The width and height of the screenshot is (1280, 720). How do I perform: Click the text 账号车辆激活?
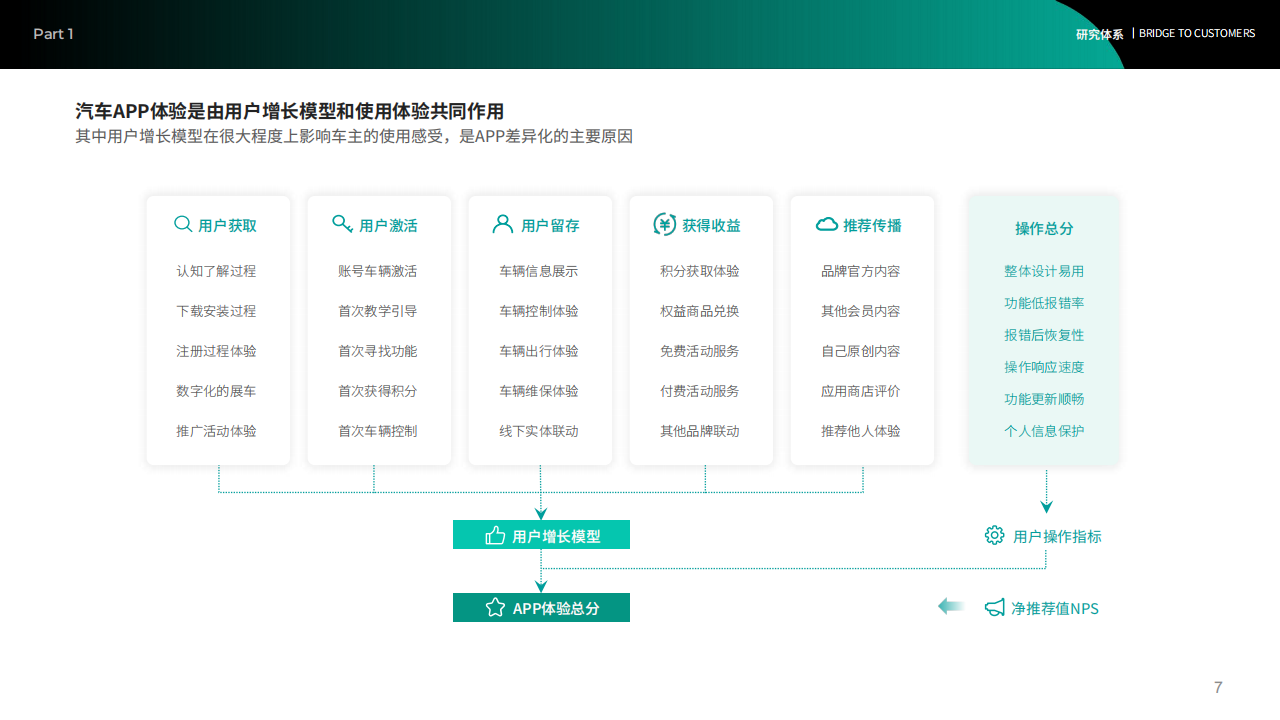point(378,271)
